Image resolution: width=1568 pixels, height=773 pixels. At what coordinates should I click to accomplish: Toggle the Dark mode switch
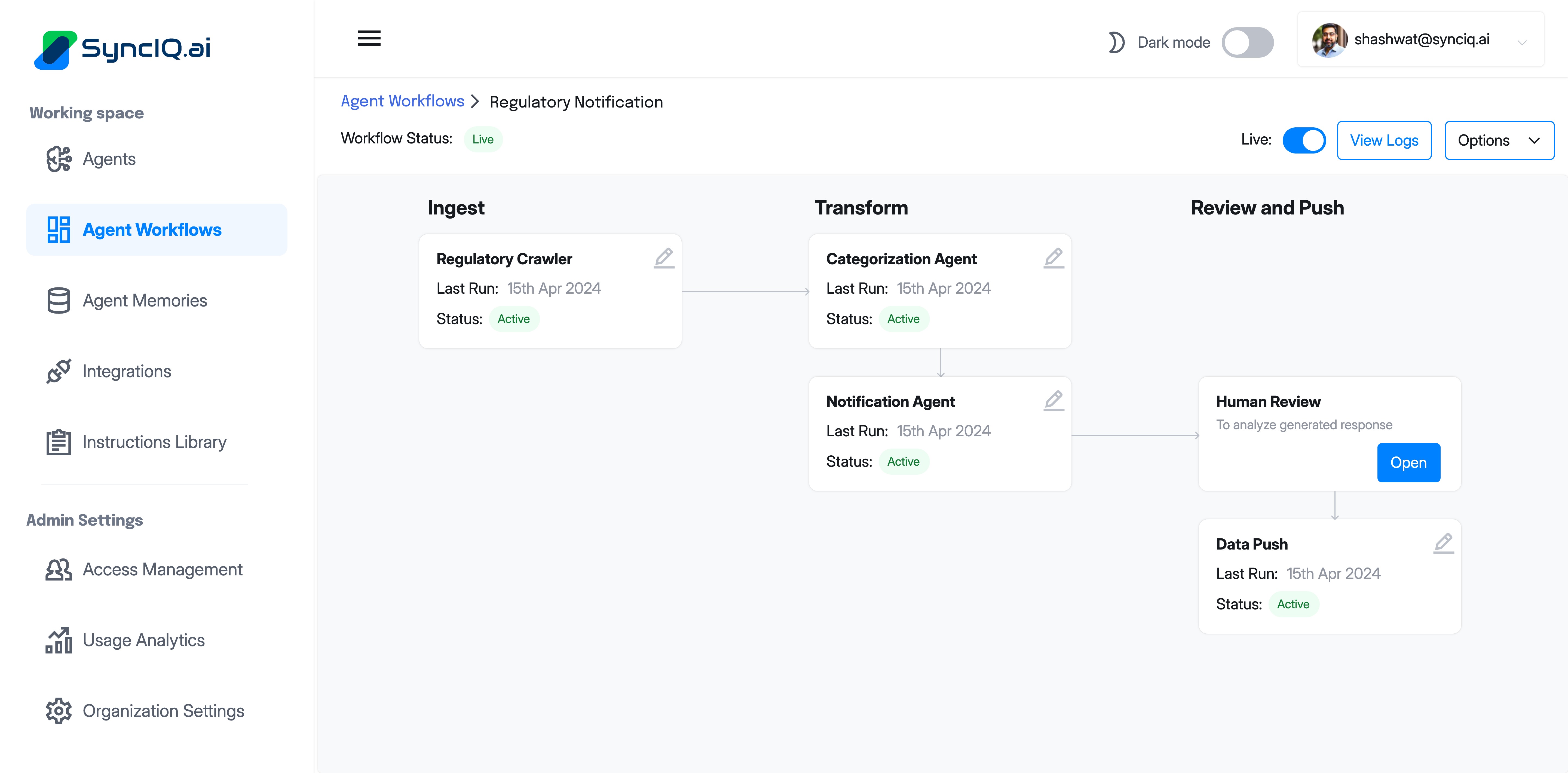[1247, 43]
